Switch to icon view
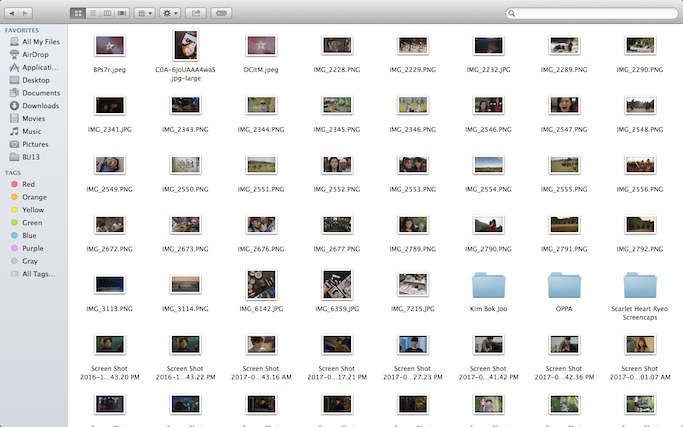683x427 pixels. point(78,13)
